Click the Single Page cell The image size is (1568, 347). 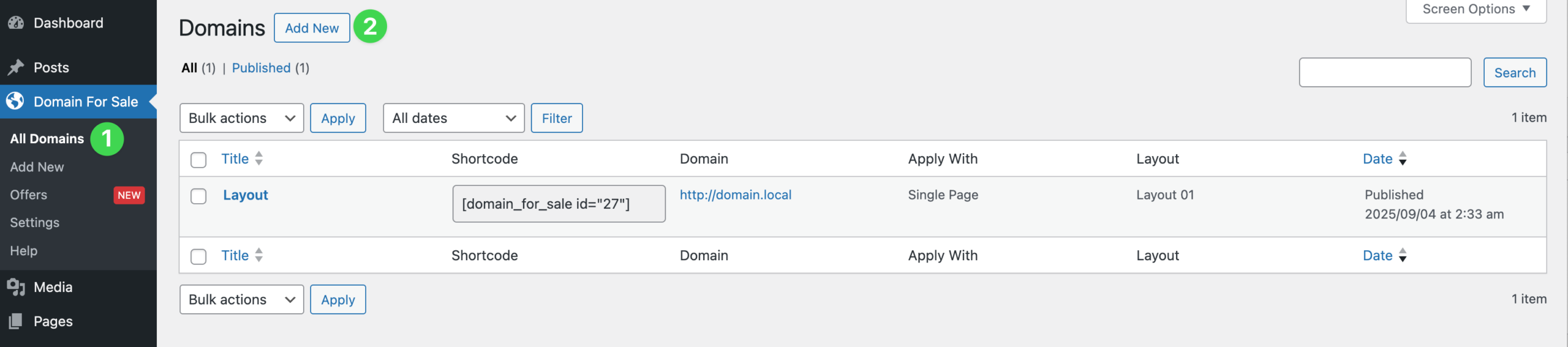pyautogui.click(x=943, y=195)
